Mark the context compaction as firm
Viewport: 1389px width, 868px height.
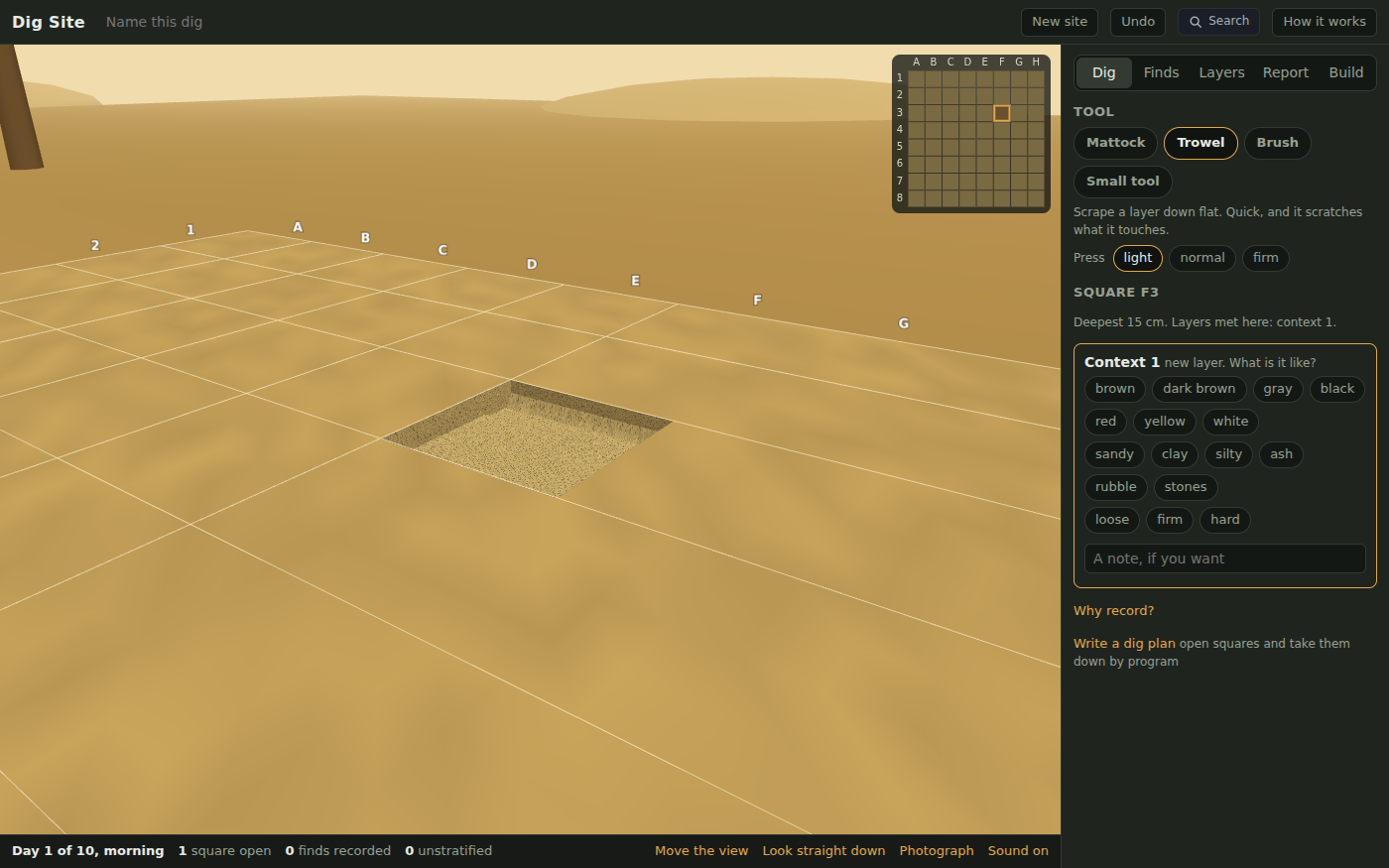coord(1169,520)
